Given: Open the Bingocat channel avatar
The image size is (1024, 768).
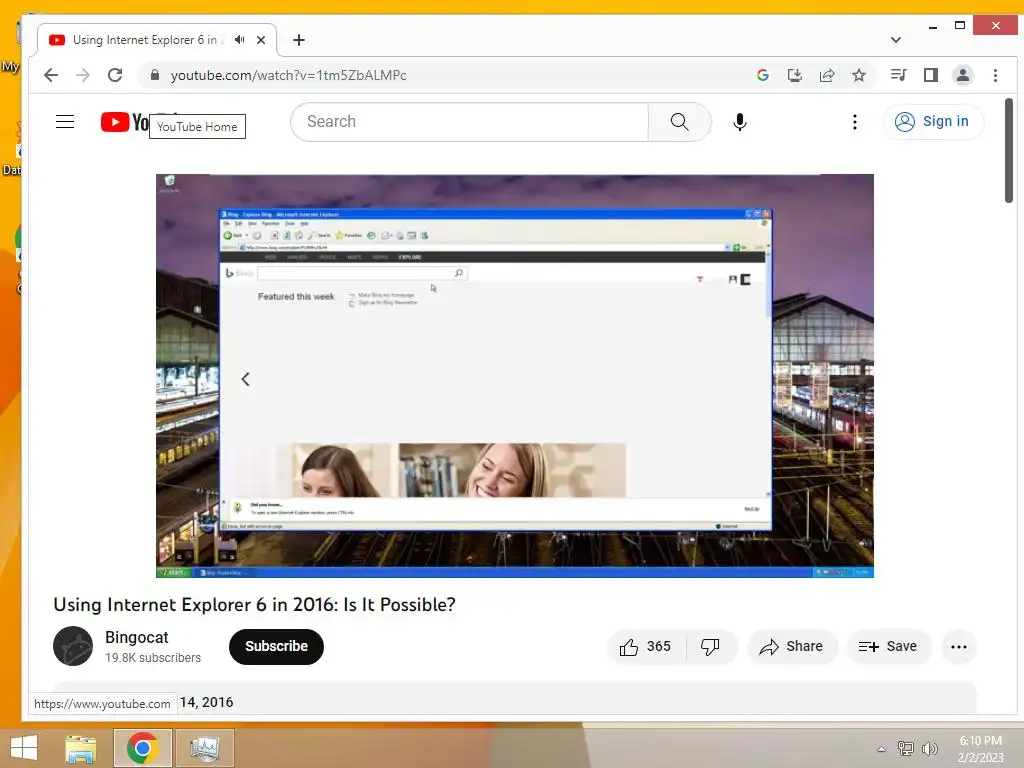Looking at the screenshot, I should click(x=72, y=646).
